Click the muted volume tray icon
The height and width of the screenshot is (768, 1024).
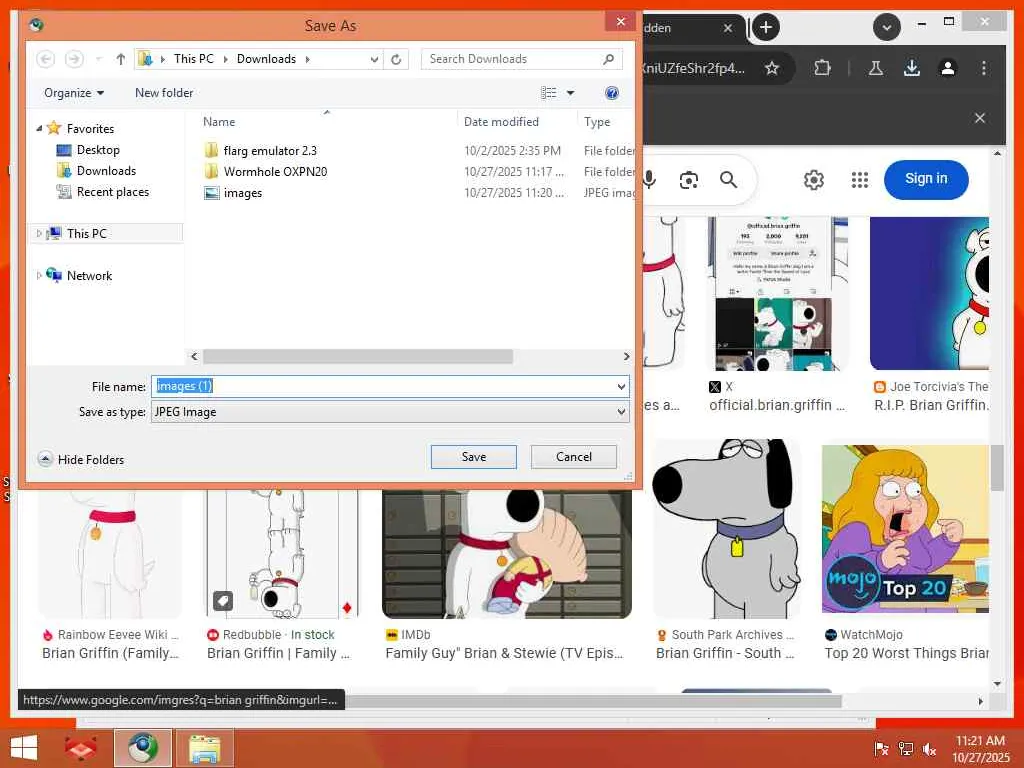tap(929, 749)
